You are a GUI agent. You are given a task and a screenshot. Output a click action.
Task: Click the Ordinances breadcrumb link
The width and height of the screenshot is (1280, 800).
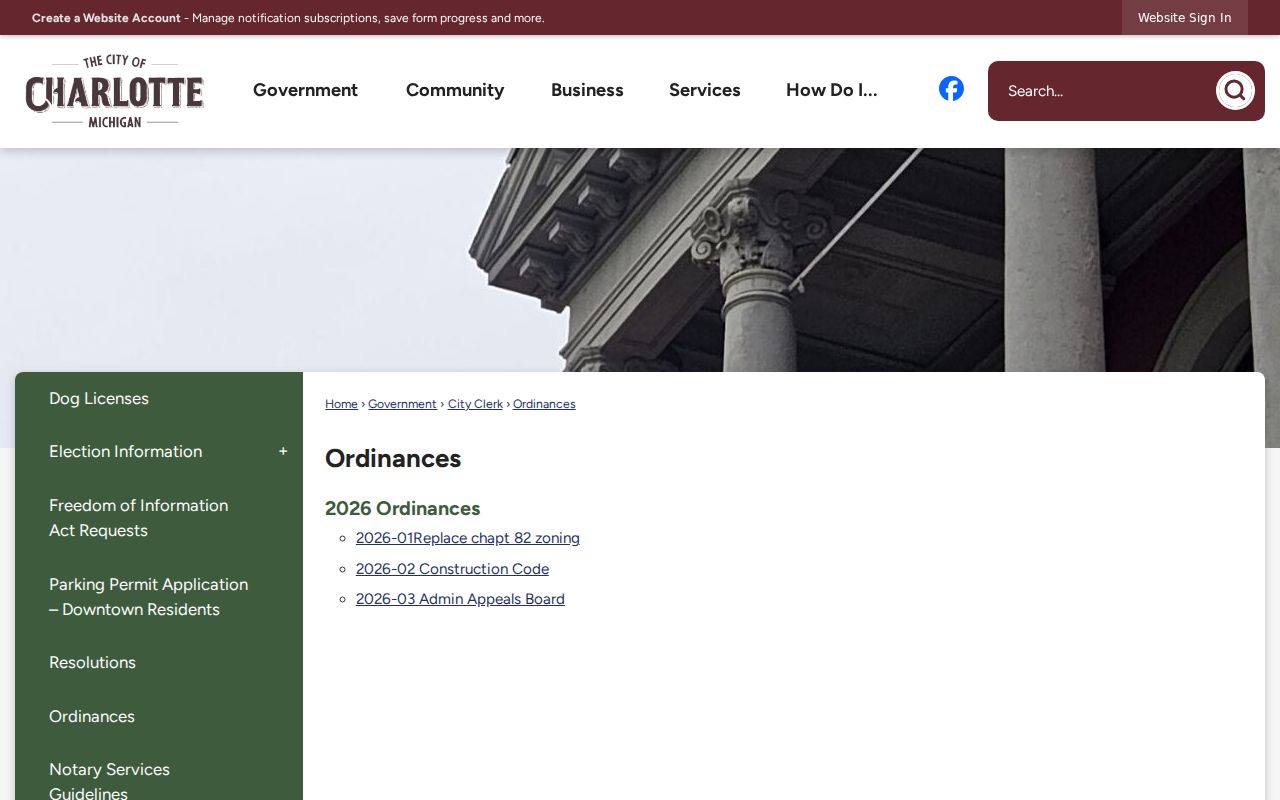[x=544, y=404]
